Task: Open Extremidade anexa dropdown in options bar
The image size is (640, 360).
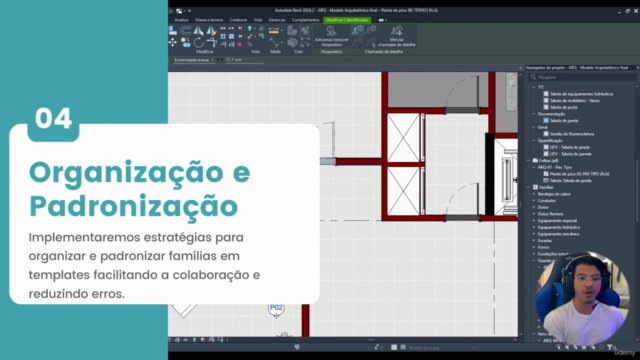Action: [193, 60]
